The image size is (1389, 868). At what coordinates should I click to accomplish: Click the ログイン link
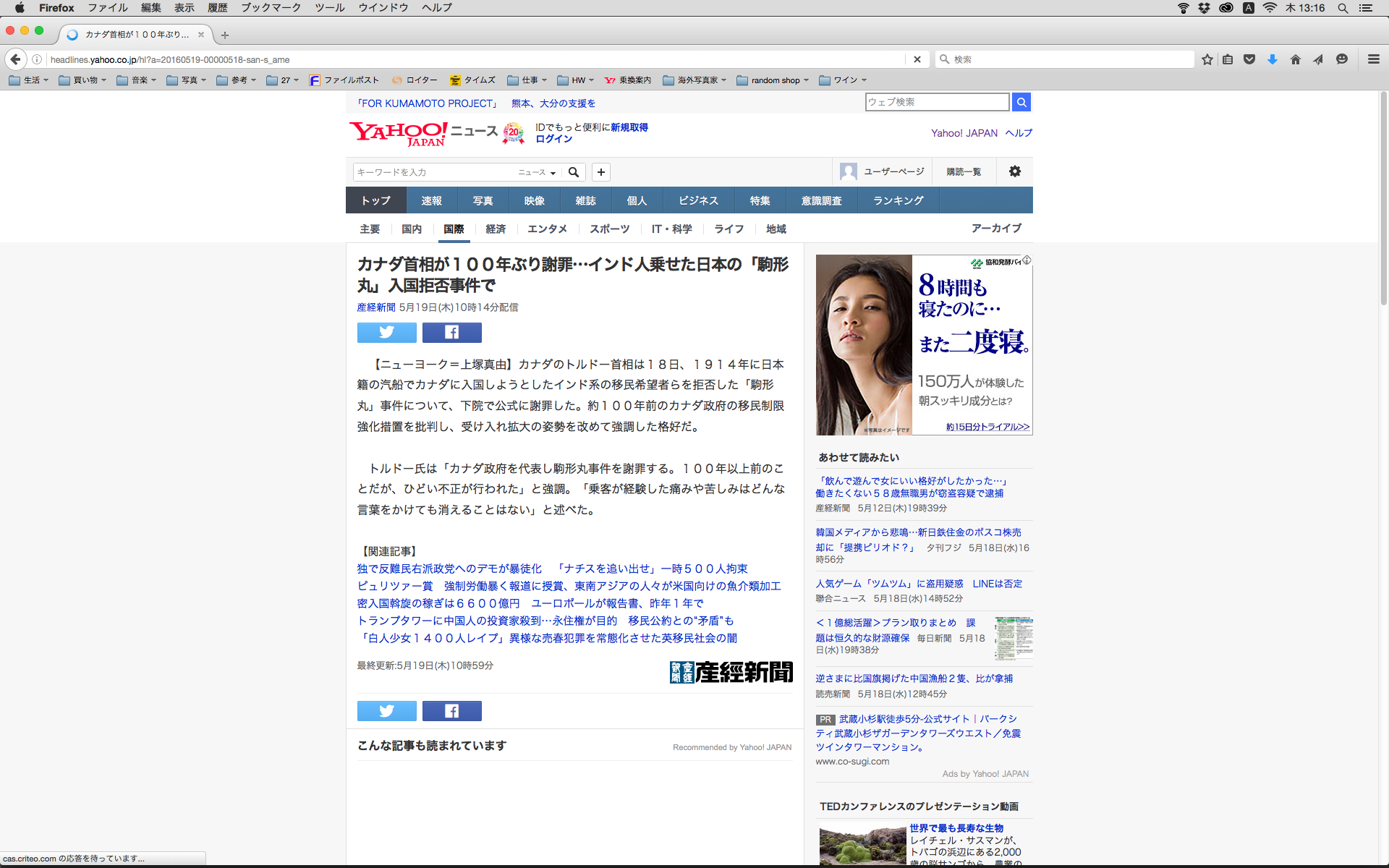[553, 139]
